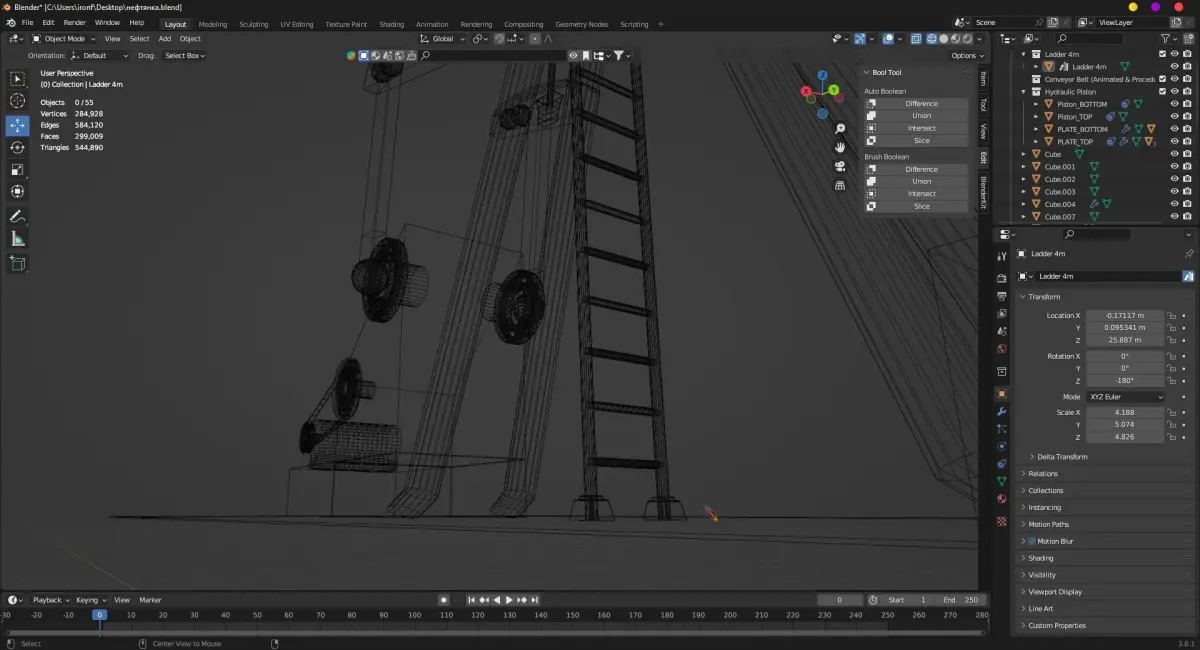Open the Edit menu
The width and height of the screenshot is (1200, 650).
(48, 22)
